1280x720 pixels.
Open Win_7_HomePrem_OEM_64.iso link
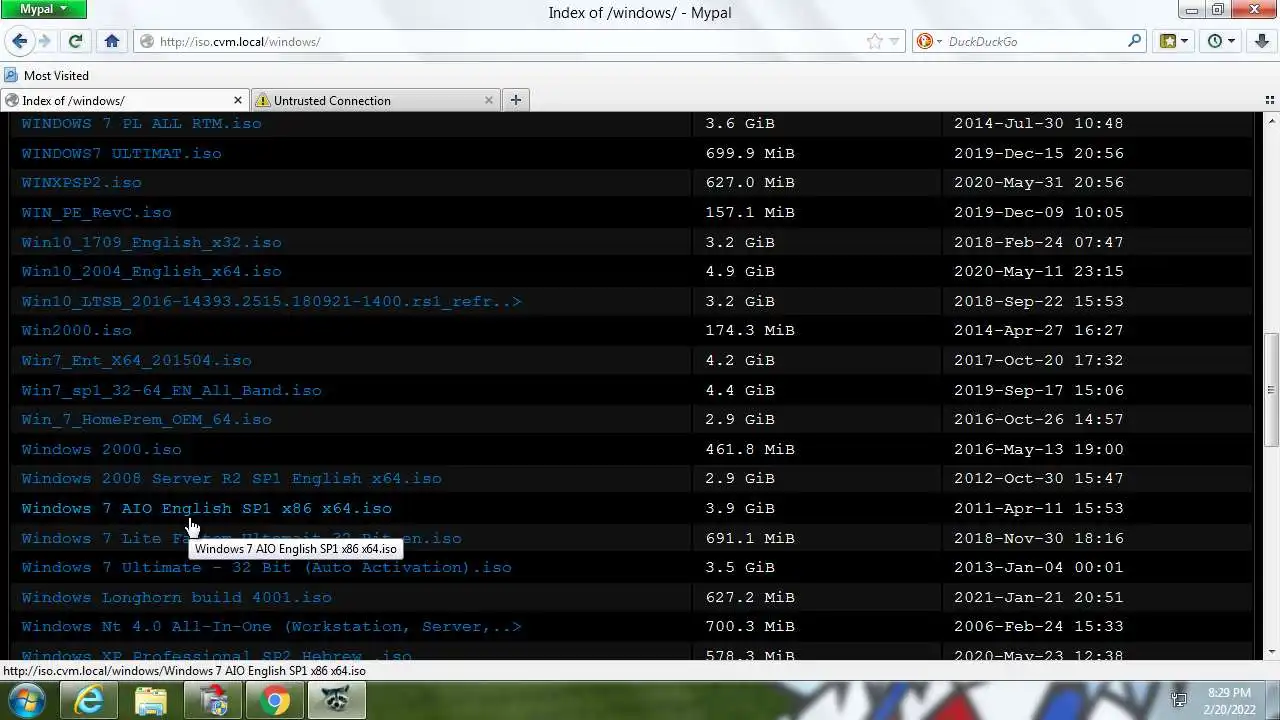[147, 419]
